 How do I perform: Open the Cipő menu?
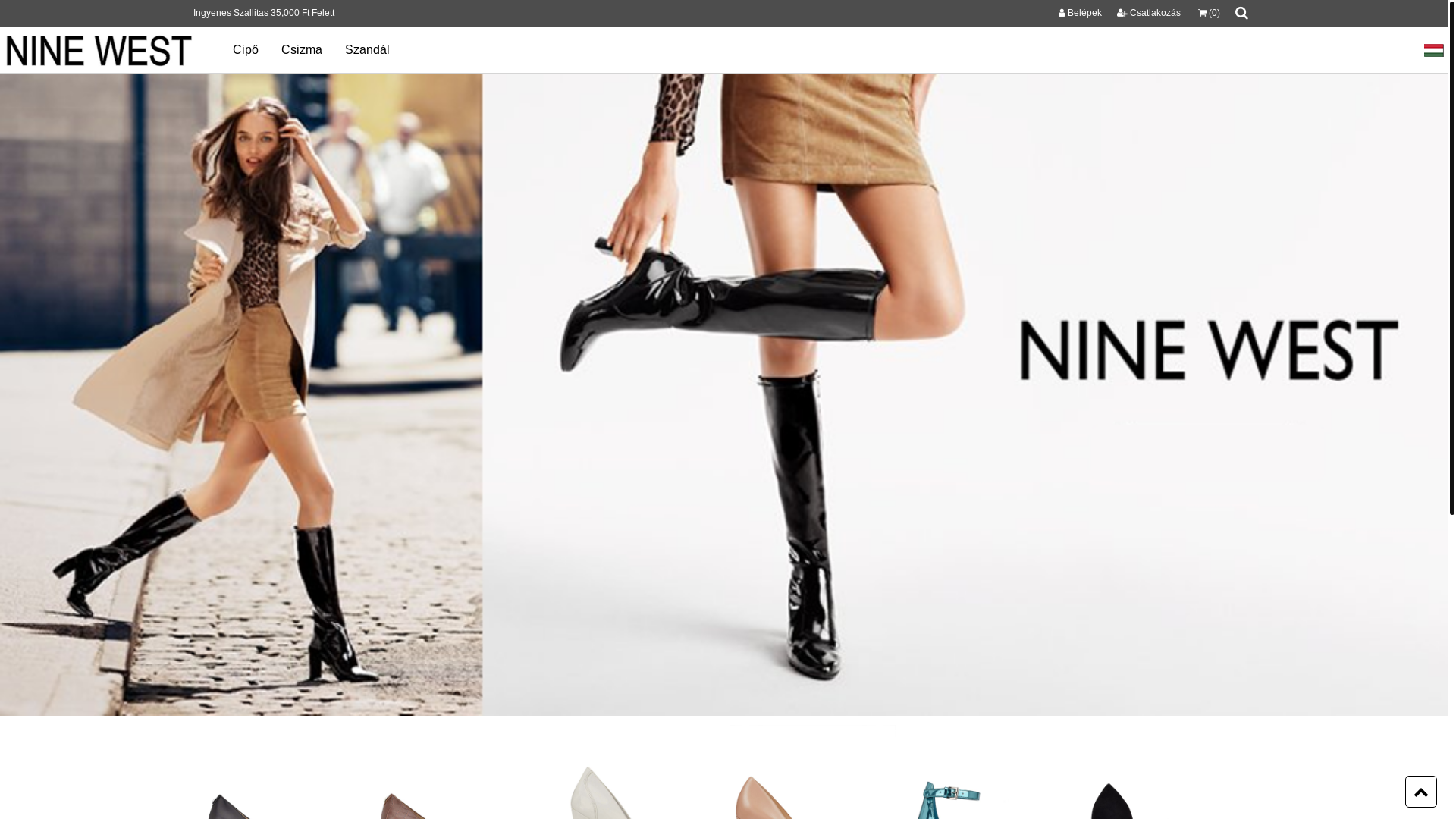click(x=246, y=50)
